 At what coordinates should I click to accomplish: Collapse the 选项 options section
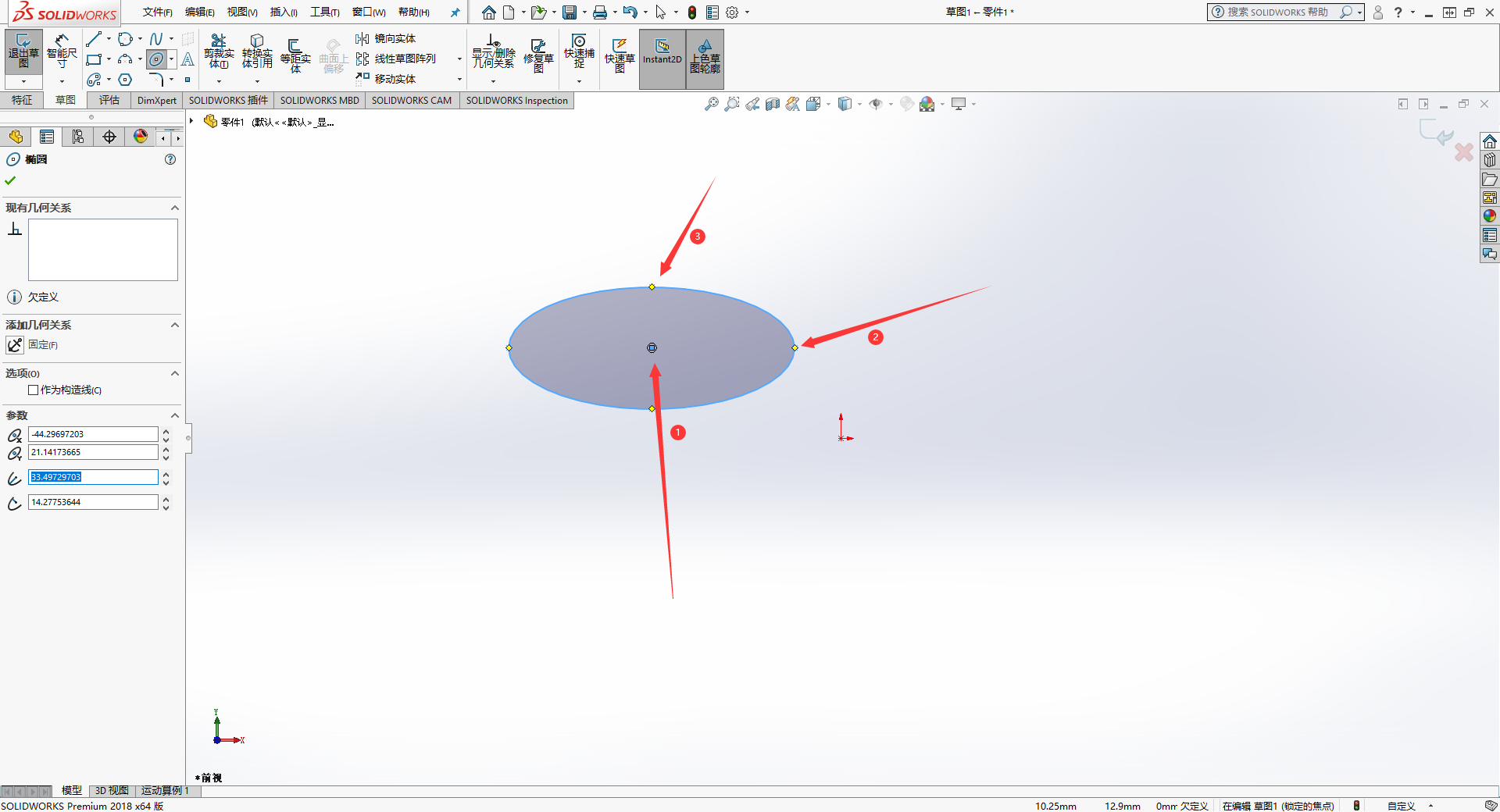(175, 373)
